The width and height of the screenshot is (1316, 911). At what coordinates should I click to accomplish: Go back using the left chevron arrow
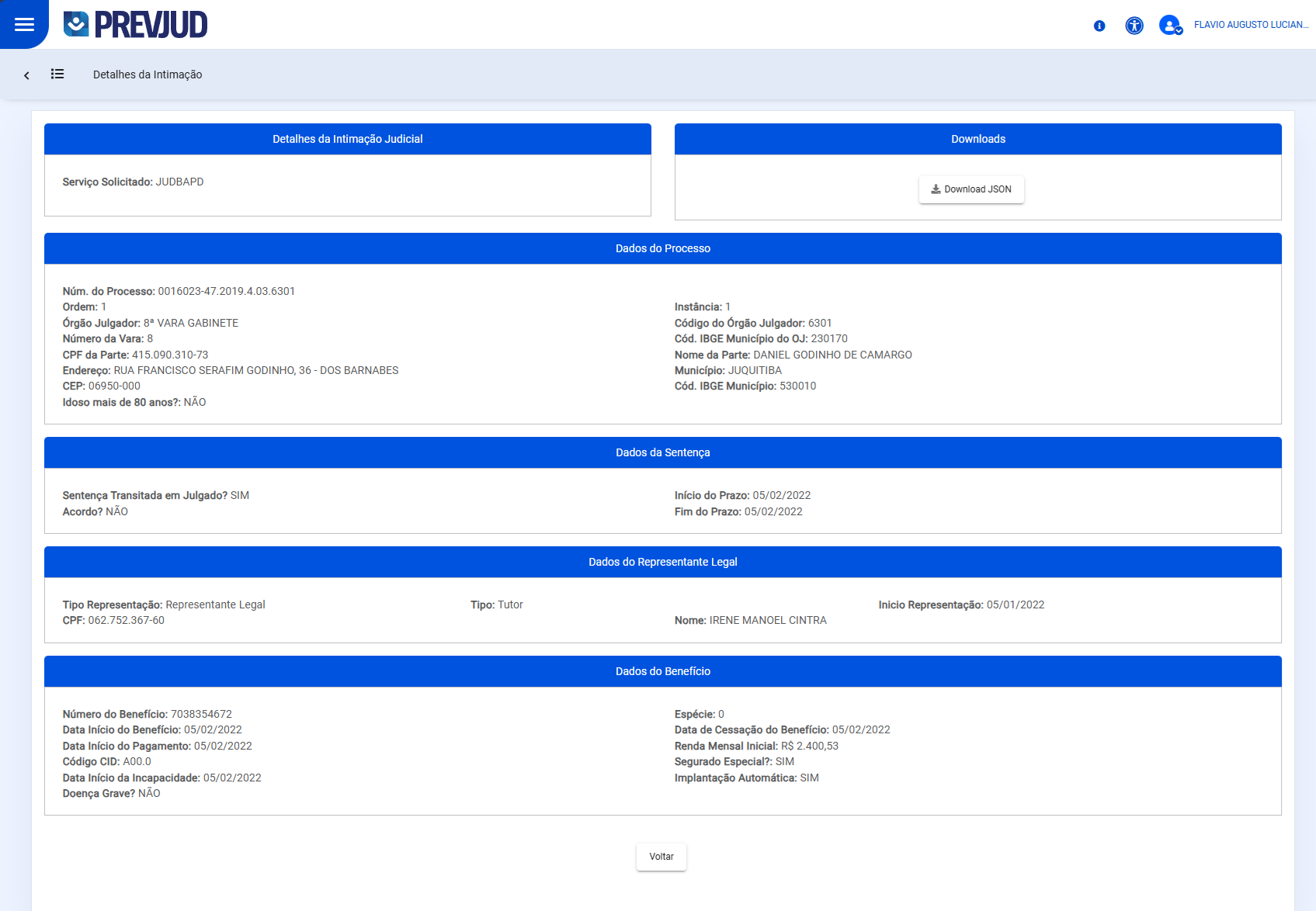(26, 75)
